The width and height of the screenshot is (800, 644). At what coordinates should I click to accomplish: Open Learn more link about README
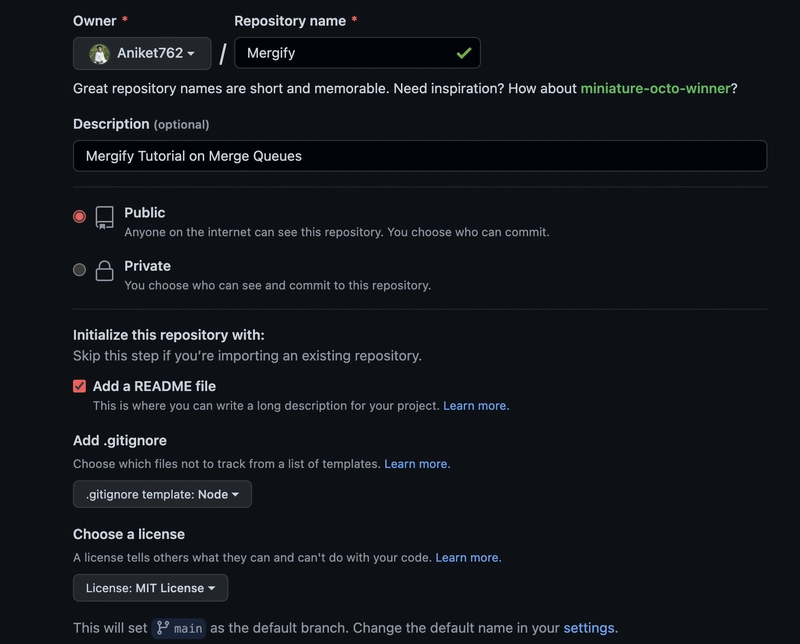476,406
